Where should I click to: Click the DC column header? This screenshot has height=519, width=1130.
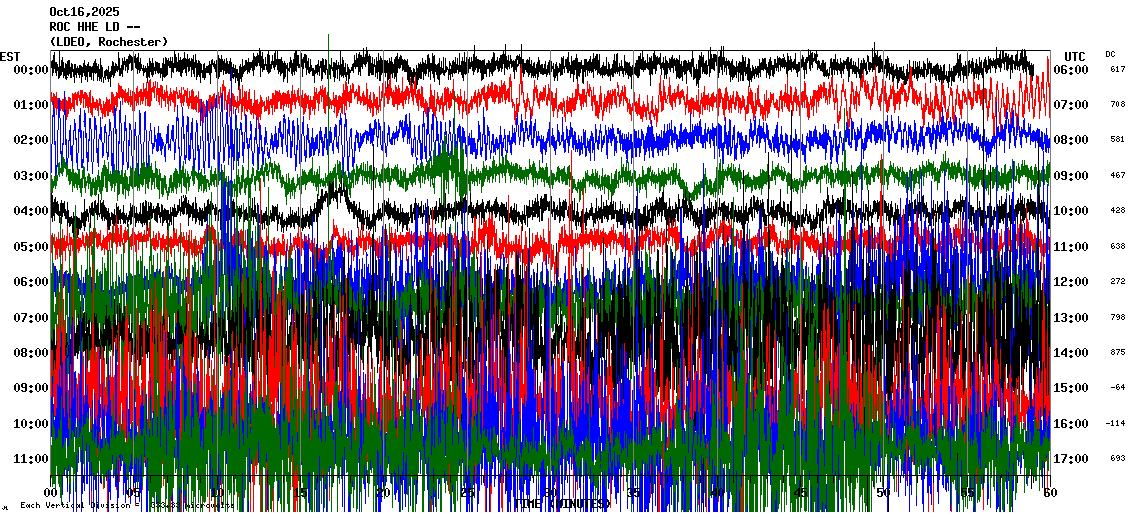coord(1110,54)
